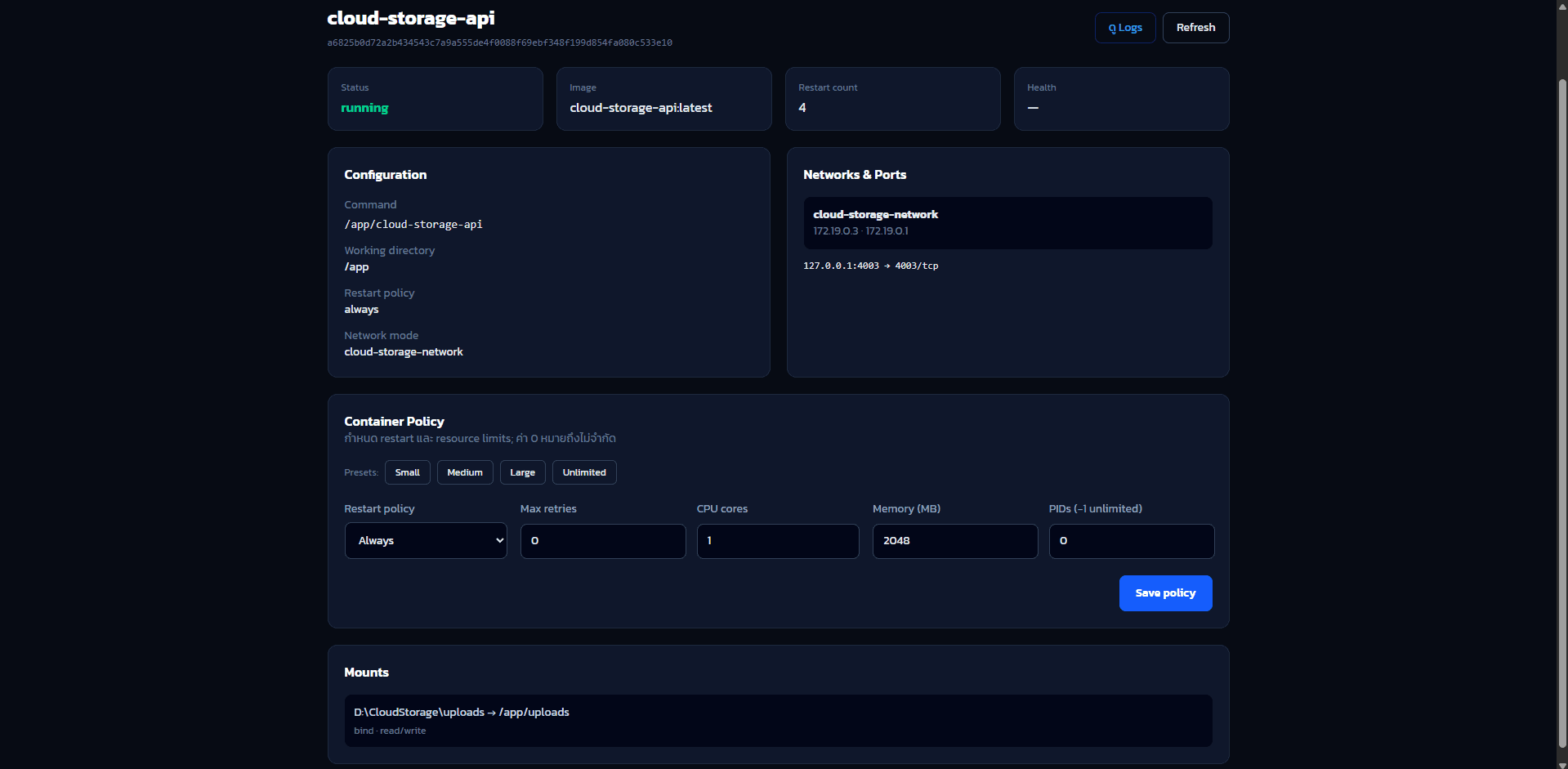The height and width of the screenshot is (769, 1568).
Task: Click the restart count value 4
Action: click(802, 108)
